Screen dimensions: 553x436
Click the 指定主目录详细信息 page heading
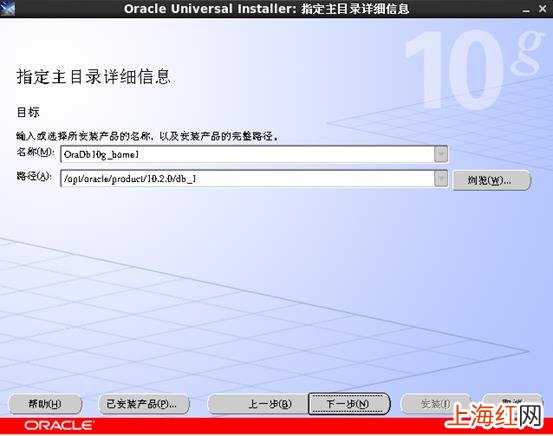(x=94, y=77)
